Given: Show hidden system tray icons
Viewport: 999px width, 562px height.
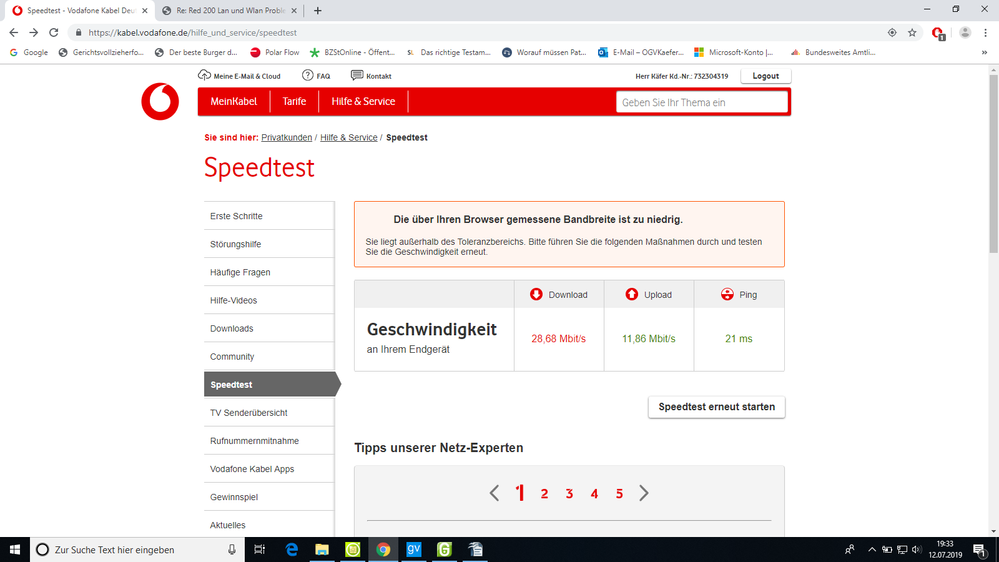Looking at the screenshot, I should coord(871,549).
